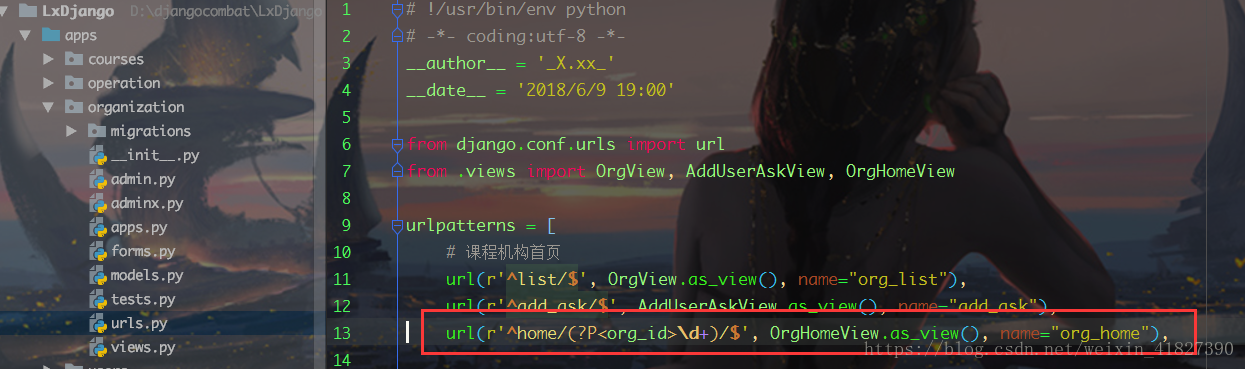Fold the shebang comment at line 1

(397, 10)
